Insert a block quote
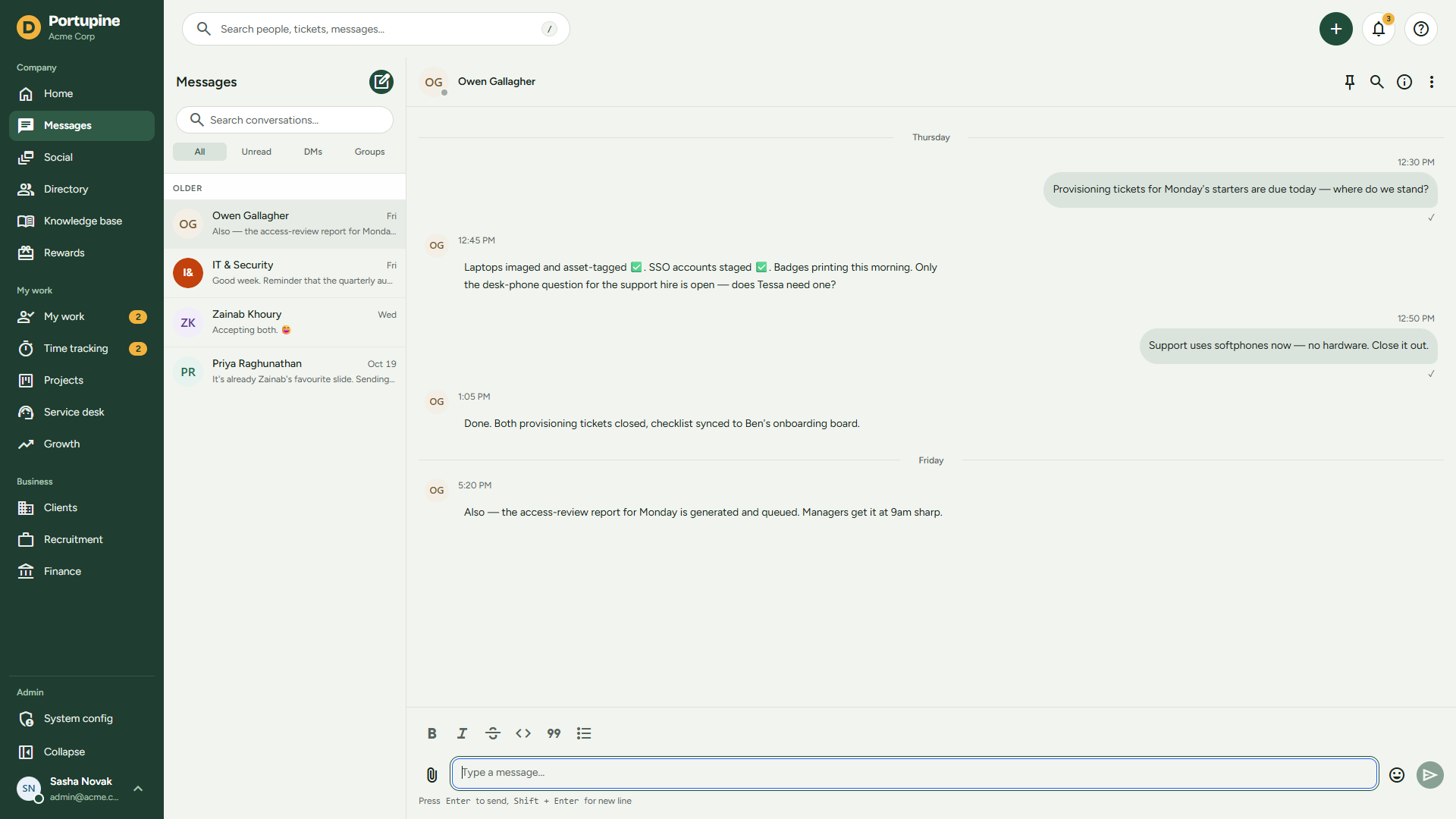This screenshot has height=819, width=1456. [554, 733]
